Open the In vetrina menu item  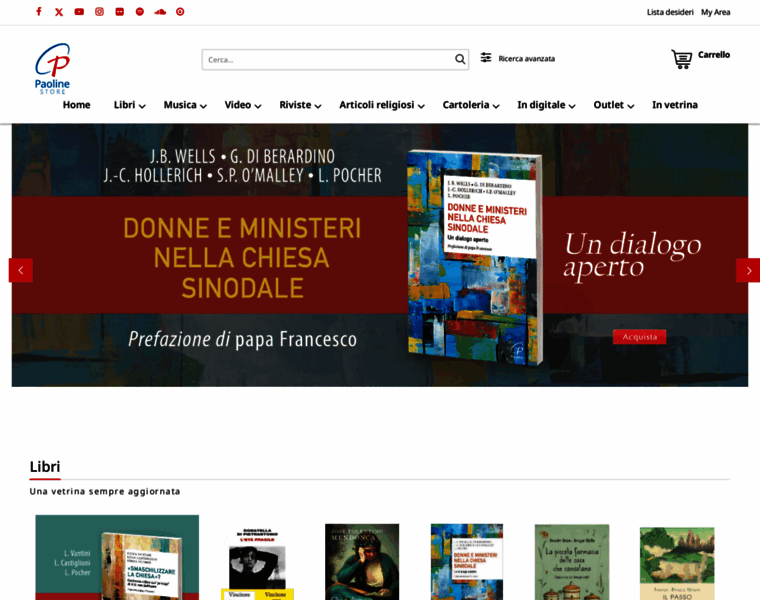675,105
